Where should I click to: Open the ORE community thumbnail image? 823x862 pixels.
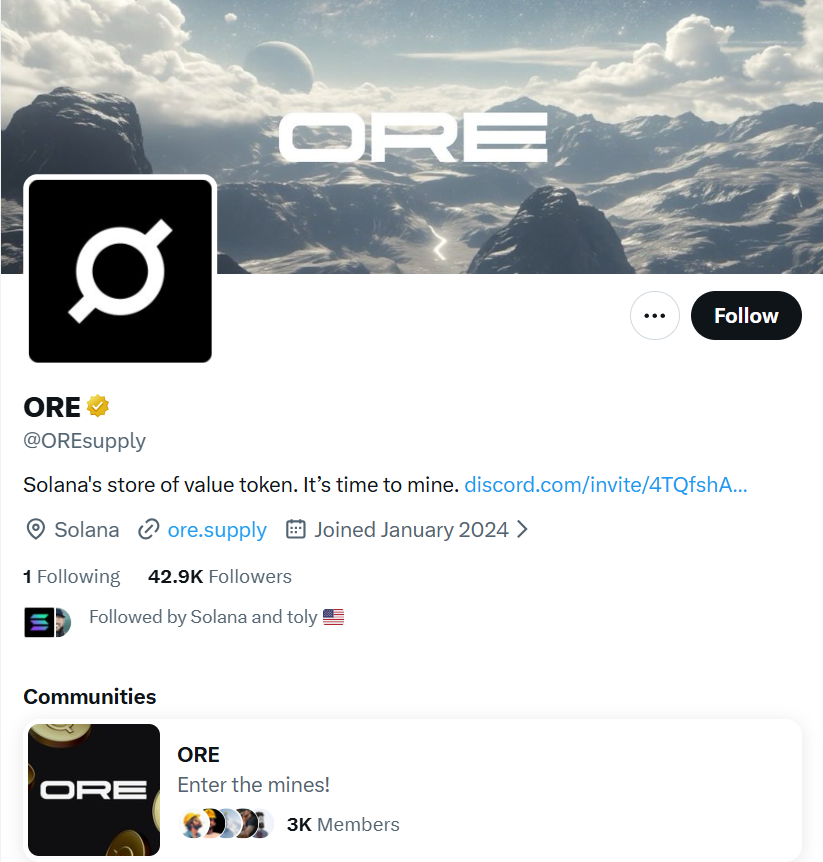94,790
